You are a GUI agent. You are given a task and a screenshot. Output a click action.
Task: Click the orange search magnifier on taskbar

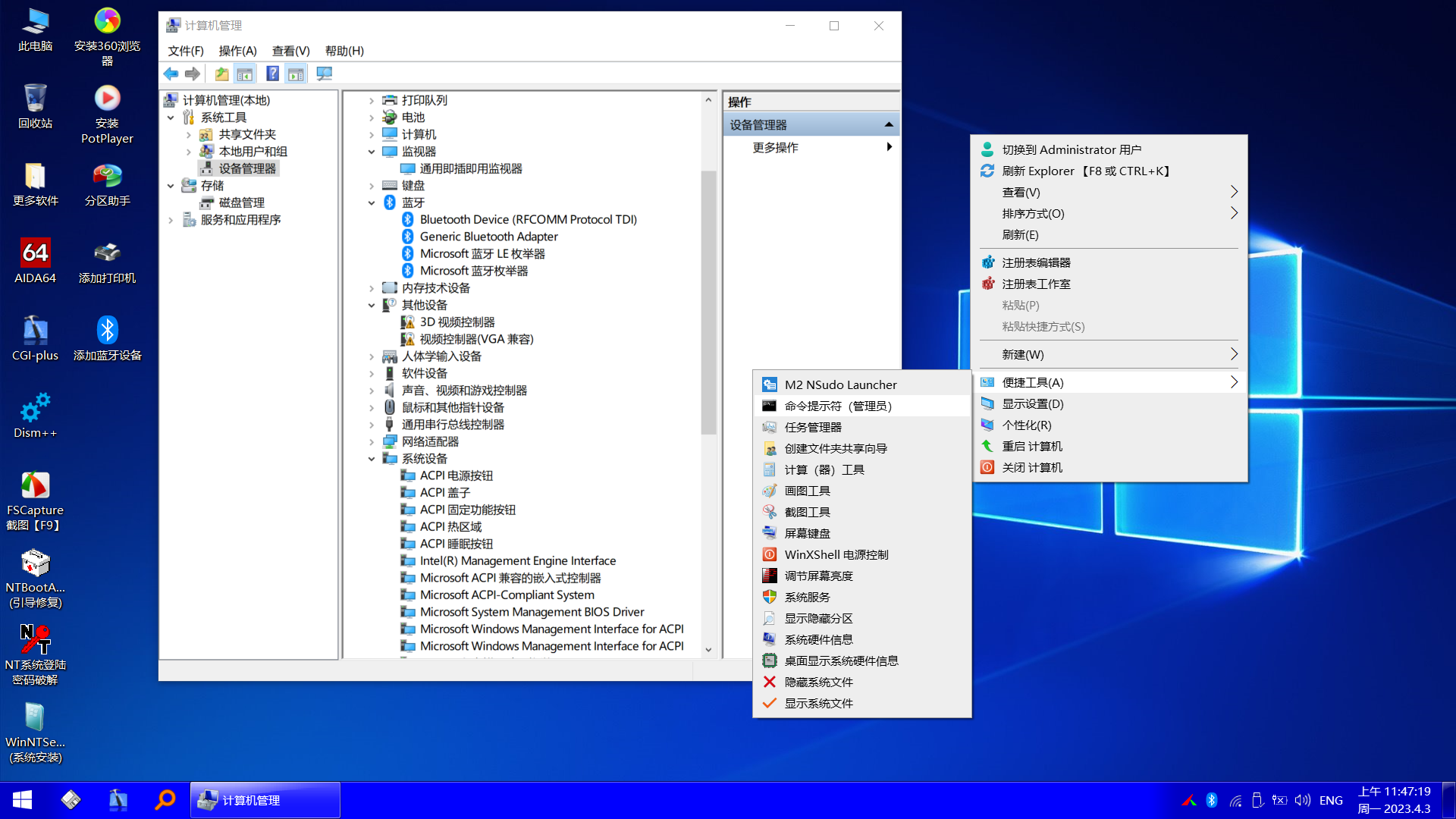(x=165, y=800)
